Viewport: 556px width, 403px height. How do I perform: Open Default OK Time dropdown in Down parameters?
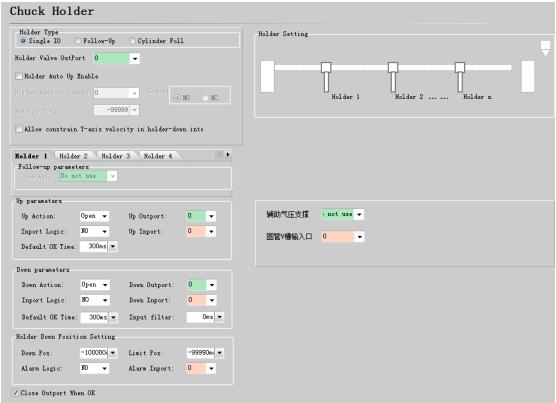point(113,317)
